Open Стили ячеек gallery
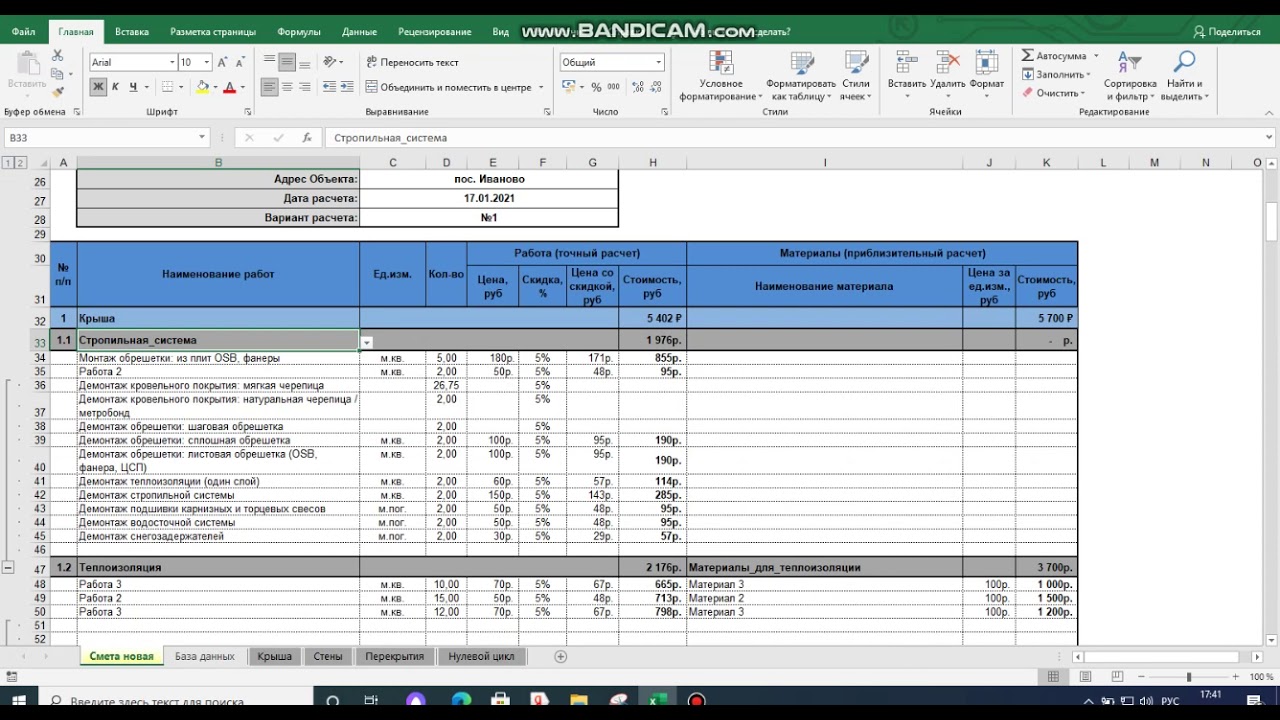Screen dimensions: 1280x720 [855, 77]
